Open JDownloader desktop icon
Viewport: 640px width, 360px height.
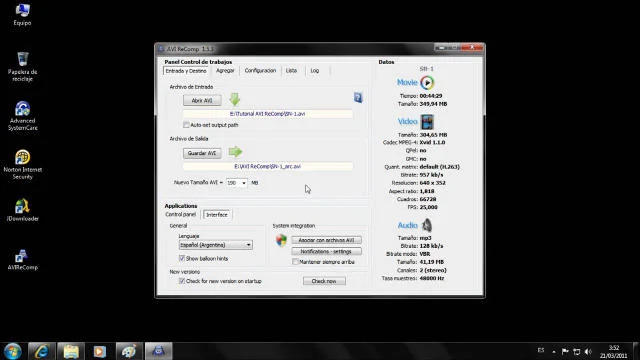point(22,211)
